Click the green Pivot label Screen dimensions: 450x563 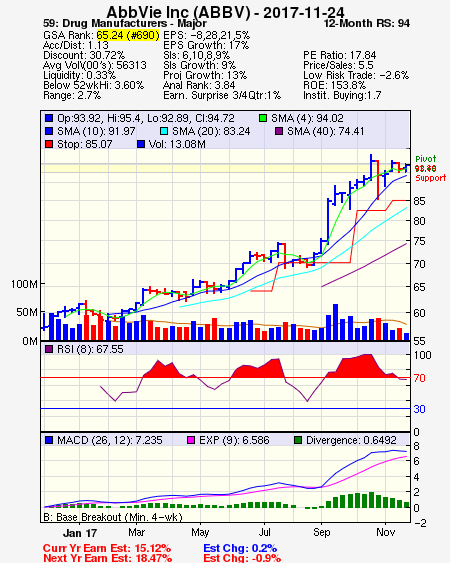(426, 159)
